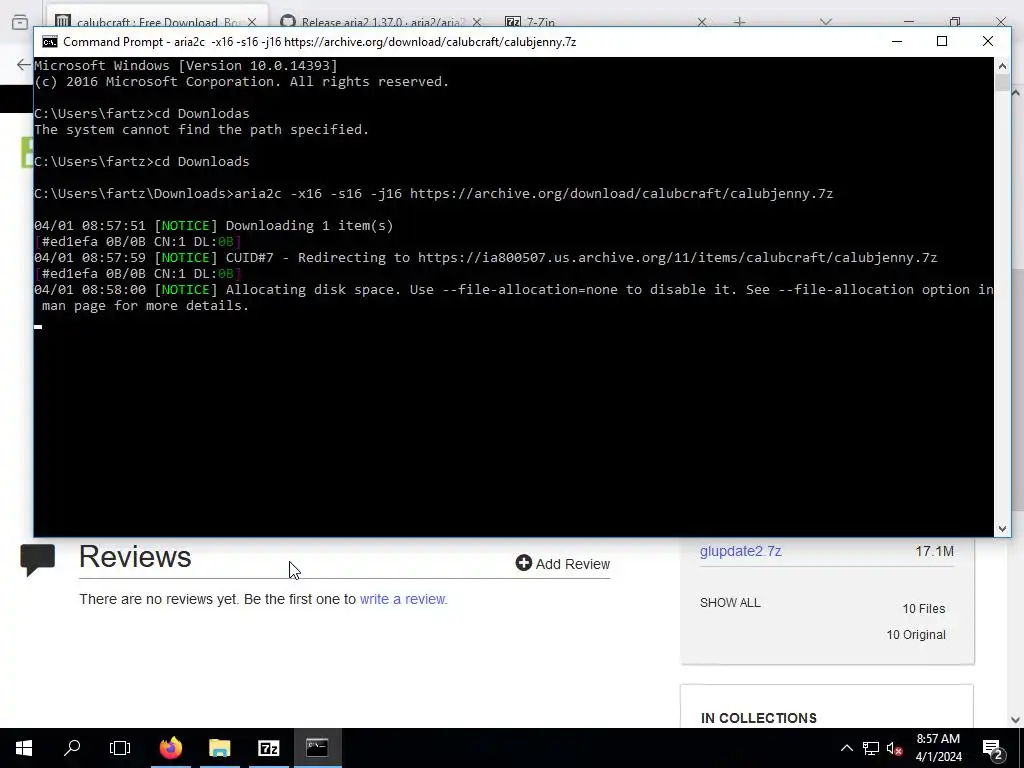
Task: Open Firefox list all tabs dropdown
Action: [825, 22]
